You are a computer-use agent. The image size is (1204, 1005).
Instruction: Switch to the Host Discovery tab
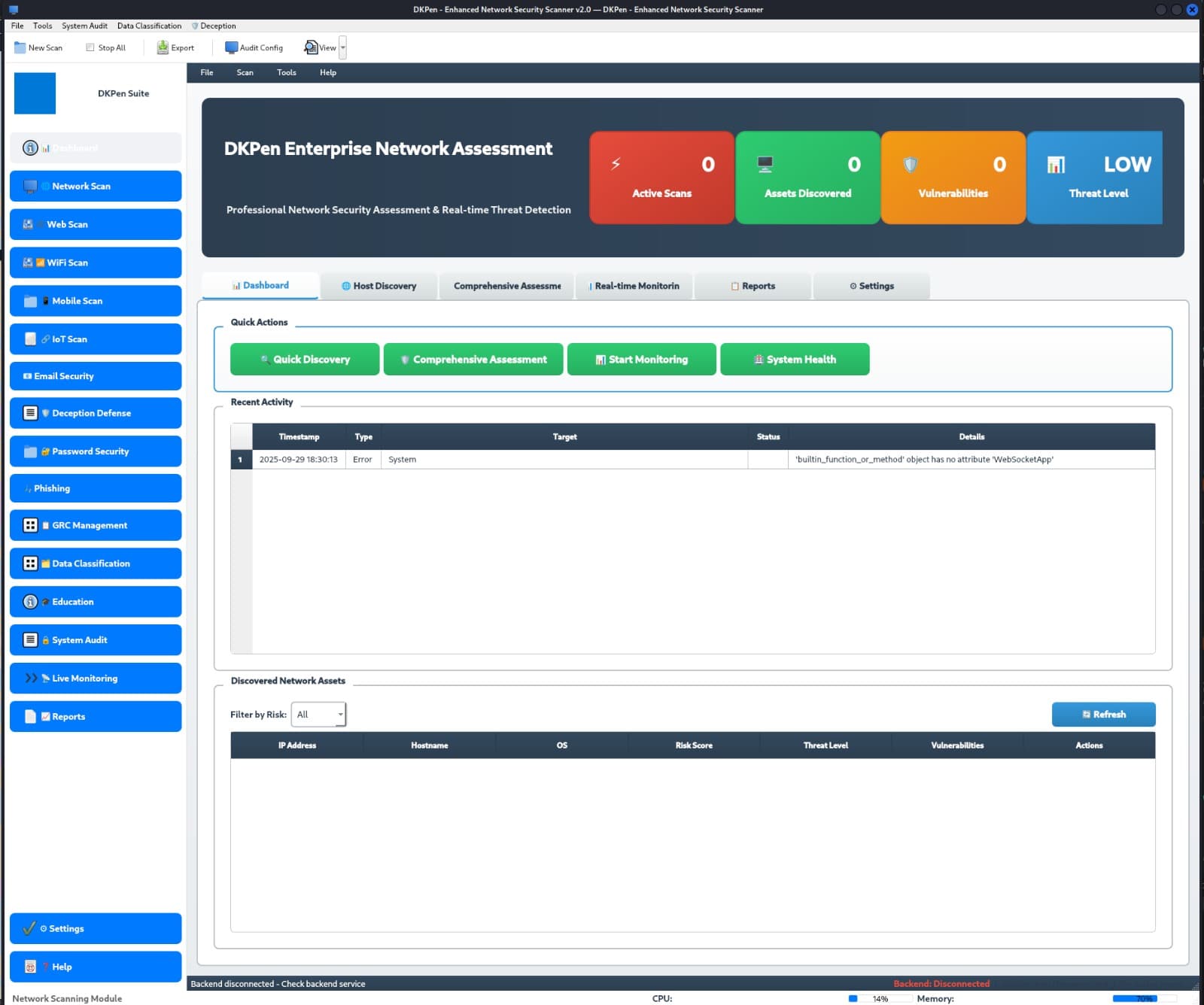(379, 286)
